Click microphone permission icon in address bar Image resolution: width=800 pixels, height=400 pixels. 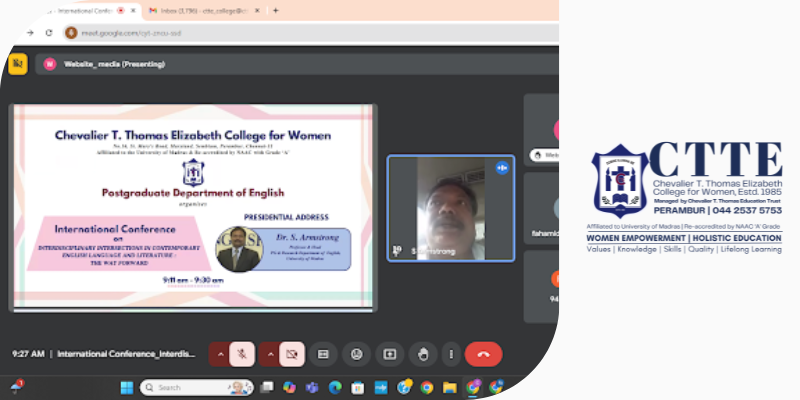[71, 33]
